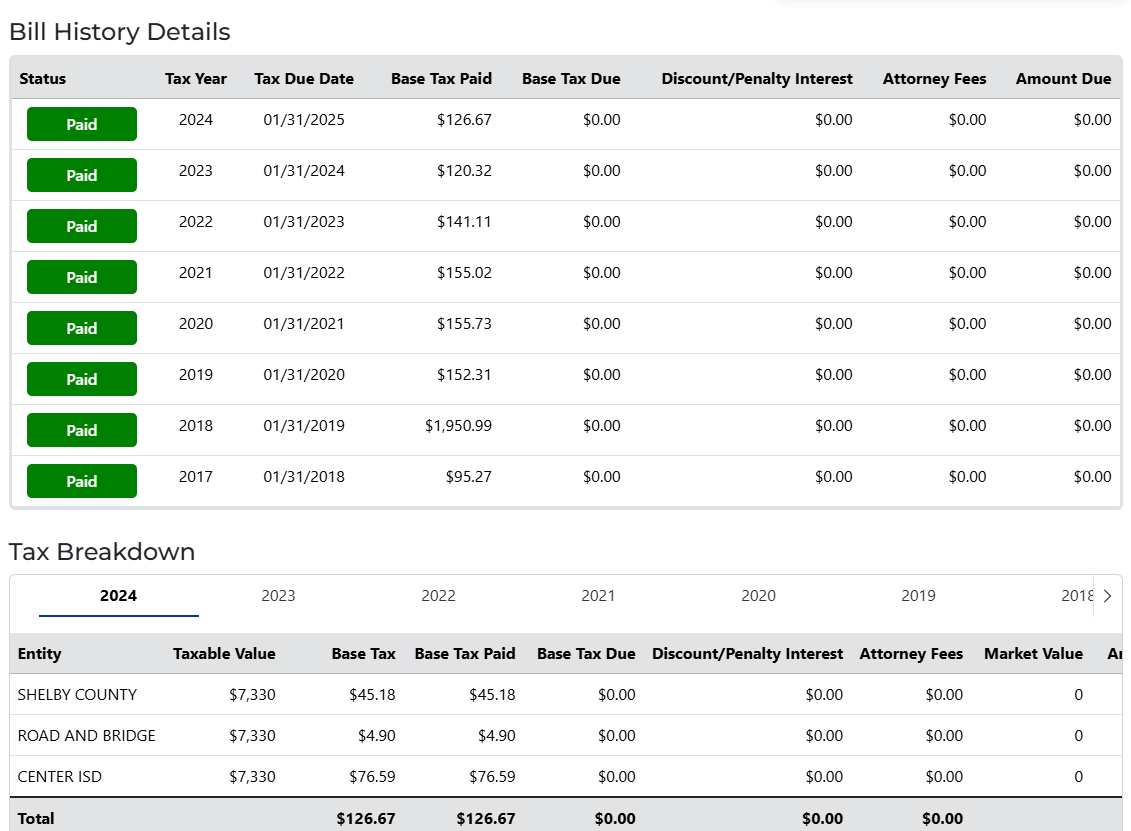Select the Paid button for 2021
The image size is (1131, 831).
tap(82, 277)
